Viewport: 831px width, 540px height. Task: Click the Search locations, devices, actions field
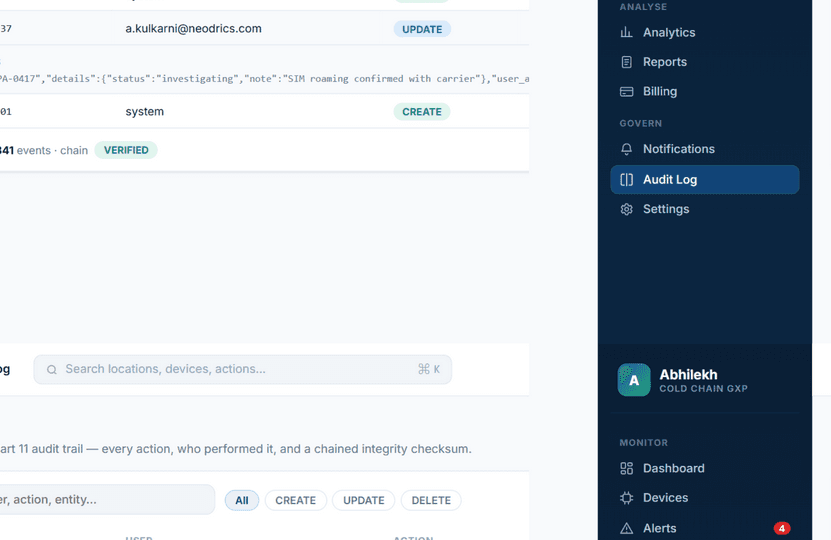(x=242, y=369)
